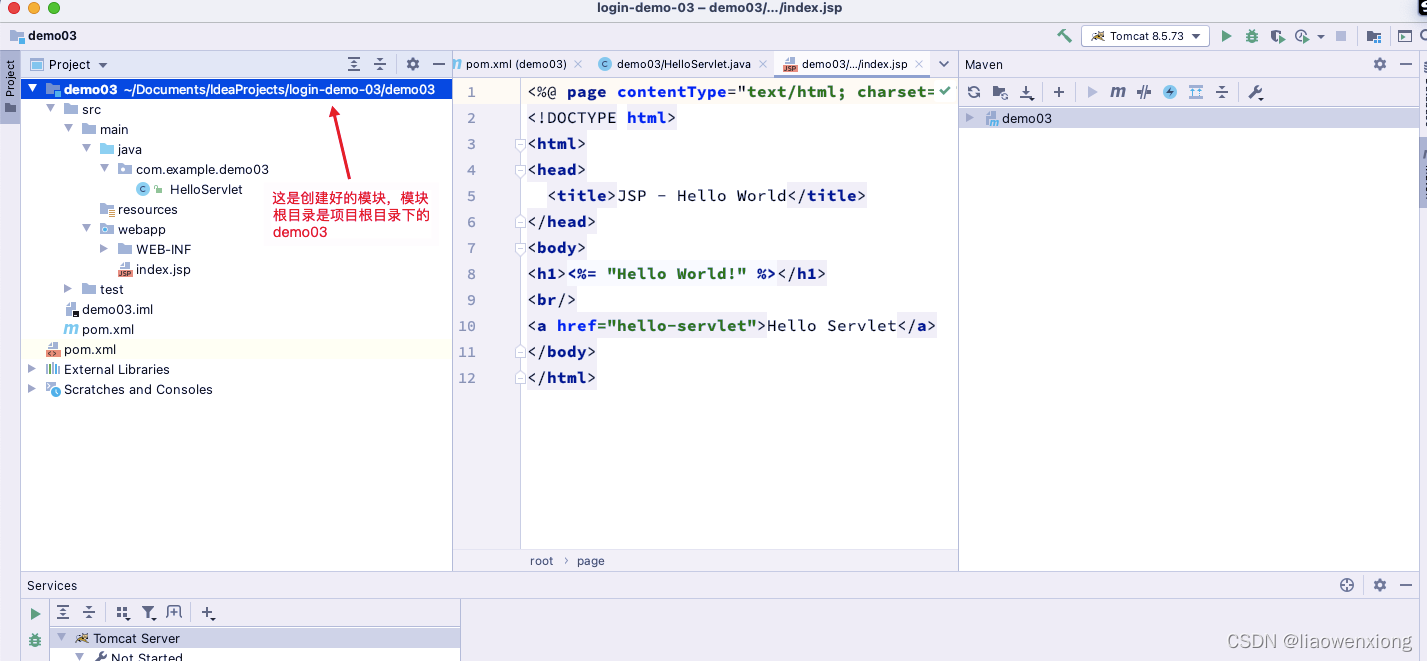
Task: Select index.jsp in project tree
Action: point(163,269)
